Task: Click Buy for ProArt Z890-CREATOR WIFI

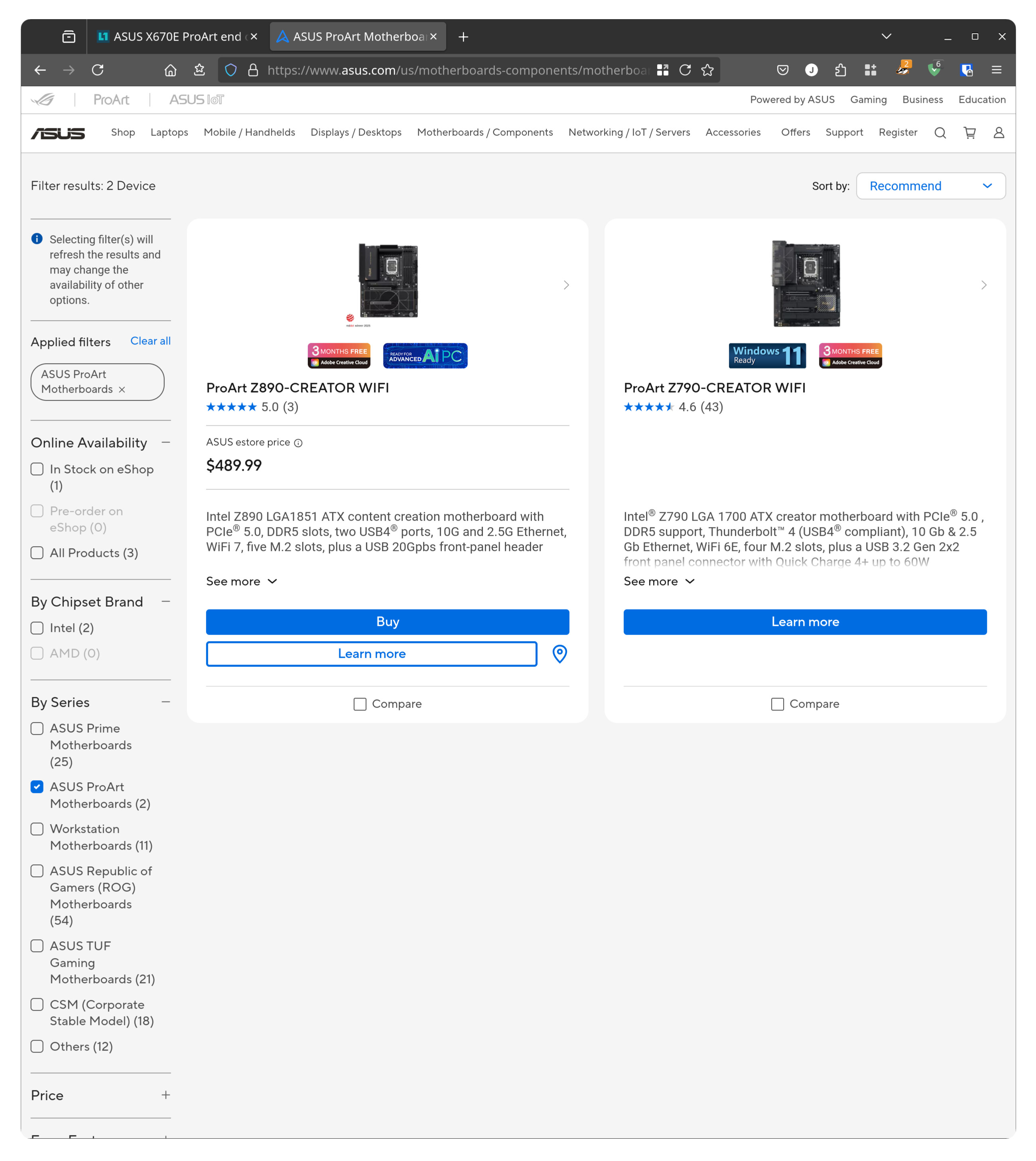Action: 387,622
